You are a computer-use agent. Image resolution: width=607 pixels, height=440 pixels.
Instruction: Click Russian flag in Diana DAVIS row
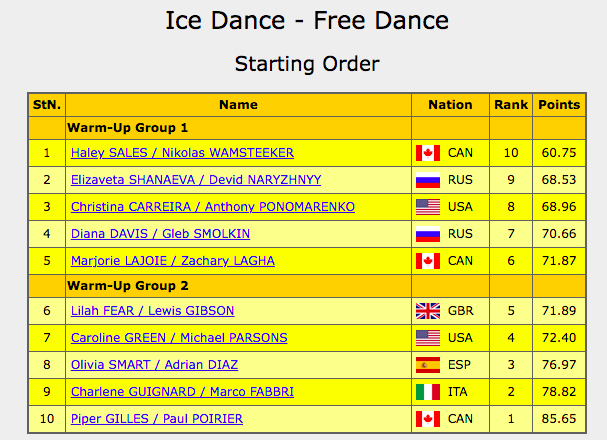[428, 234]
